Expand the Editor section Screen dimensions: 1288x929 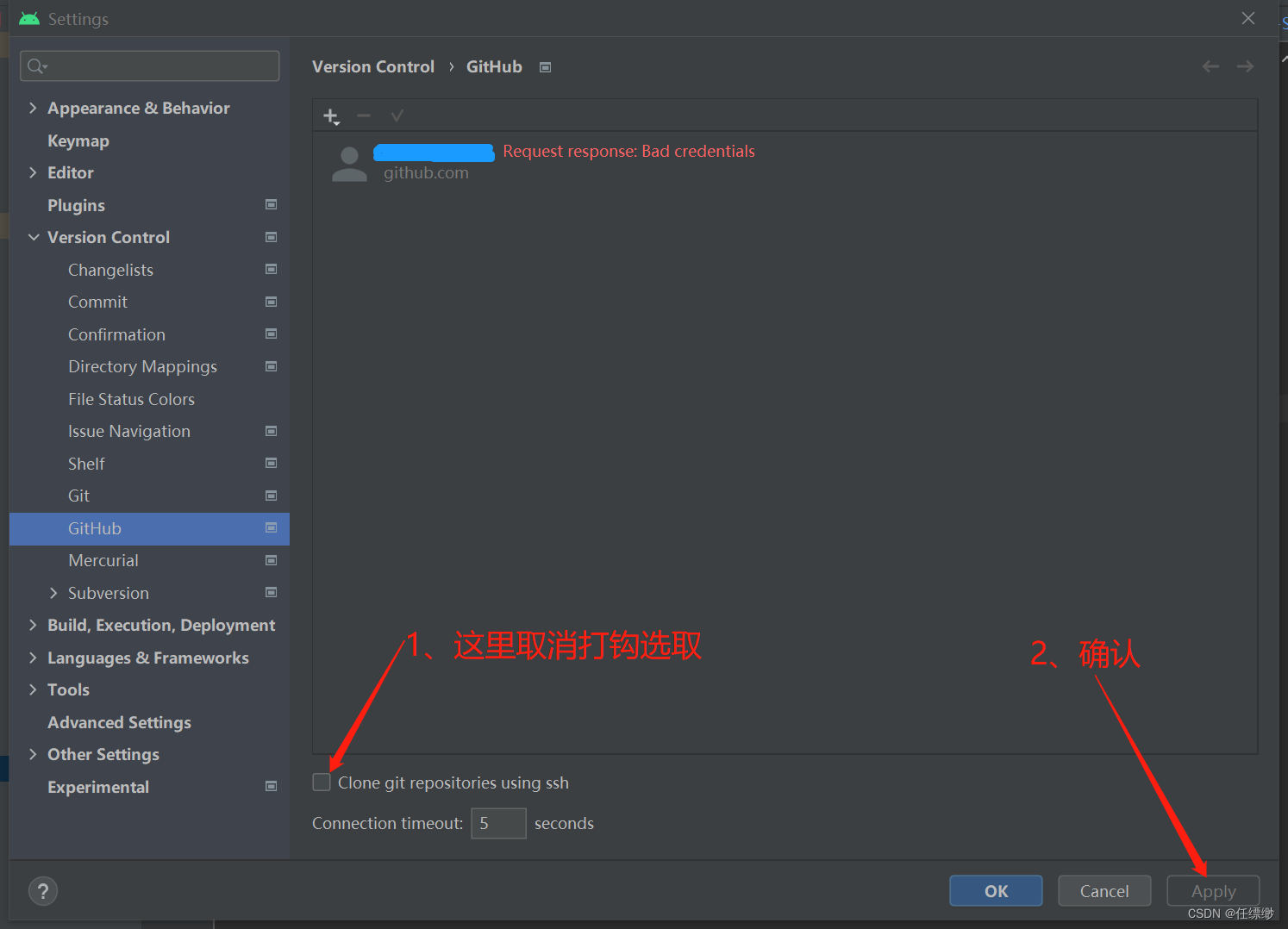tap(33, 172)
